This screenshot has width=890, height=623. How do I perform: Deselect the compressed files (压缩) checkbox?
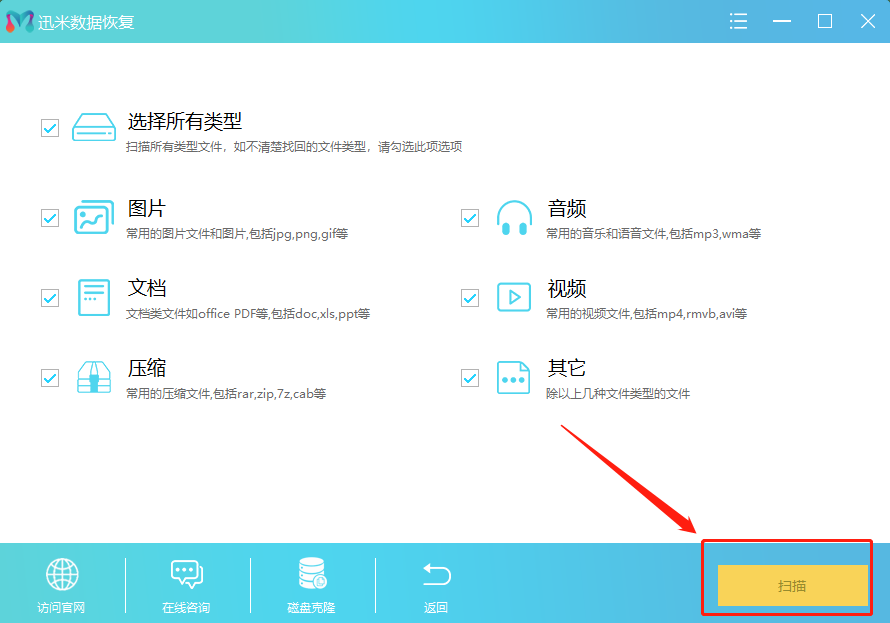[x=50, y=377]
